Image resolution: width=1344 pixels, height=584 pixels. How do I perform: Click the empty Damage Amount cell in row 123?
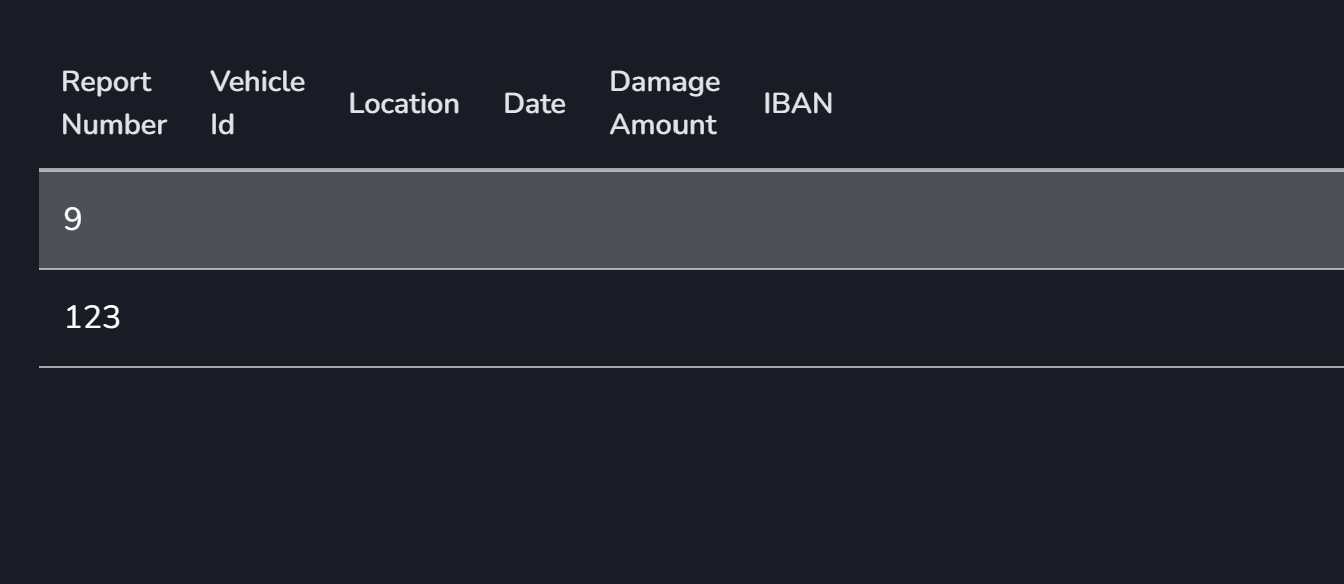[x=665, y=318]
